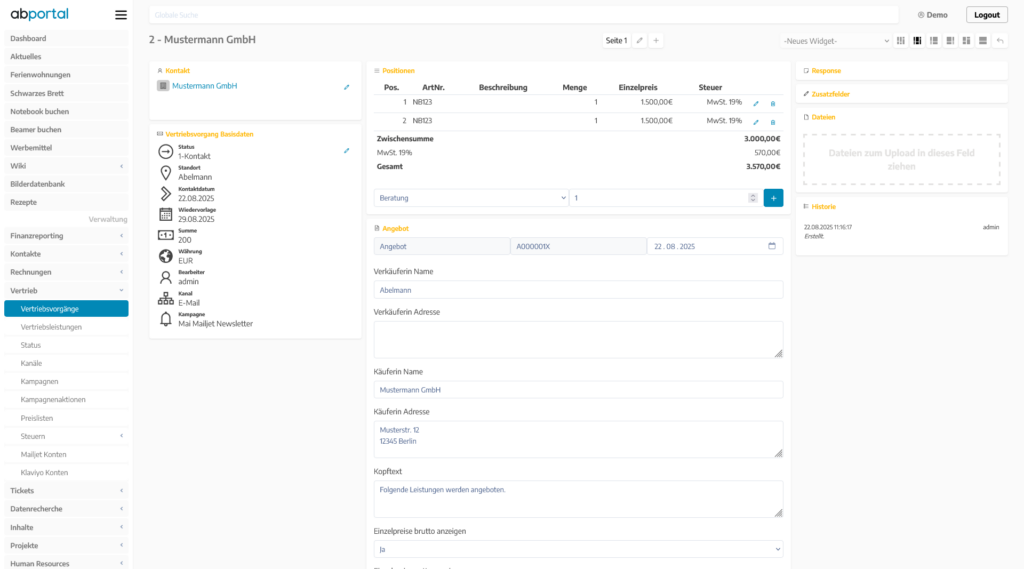Rename Seite 1 using pencil icon
The width and height of the screenshot is (1024, 569).
point(640,41)
